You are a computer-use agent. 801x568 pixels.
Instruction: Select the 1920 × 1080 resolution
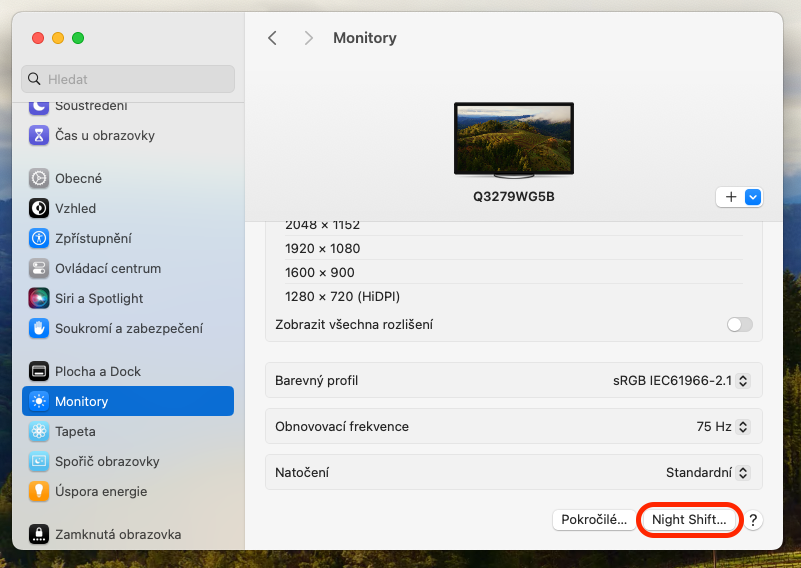322,248
